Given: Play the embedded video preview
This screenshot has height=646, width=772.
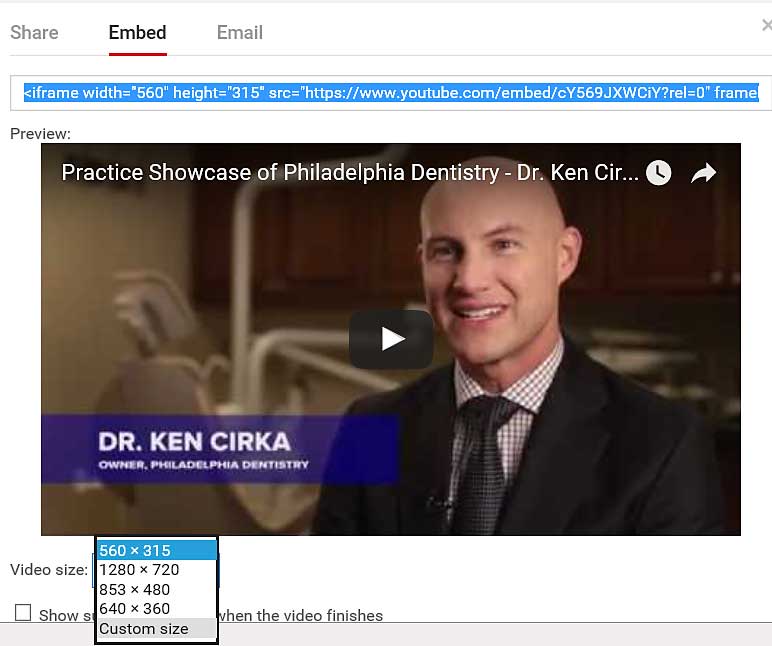Looking at the screenshot, I should coord(391,339).
